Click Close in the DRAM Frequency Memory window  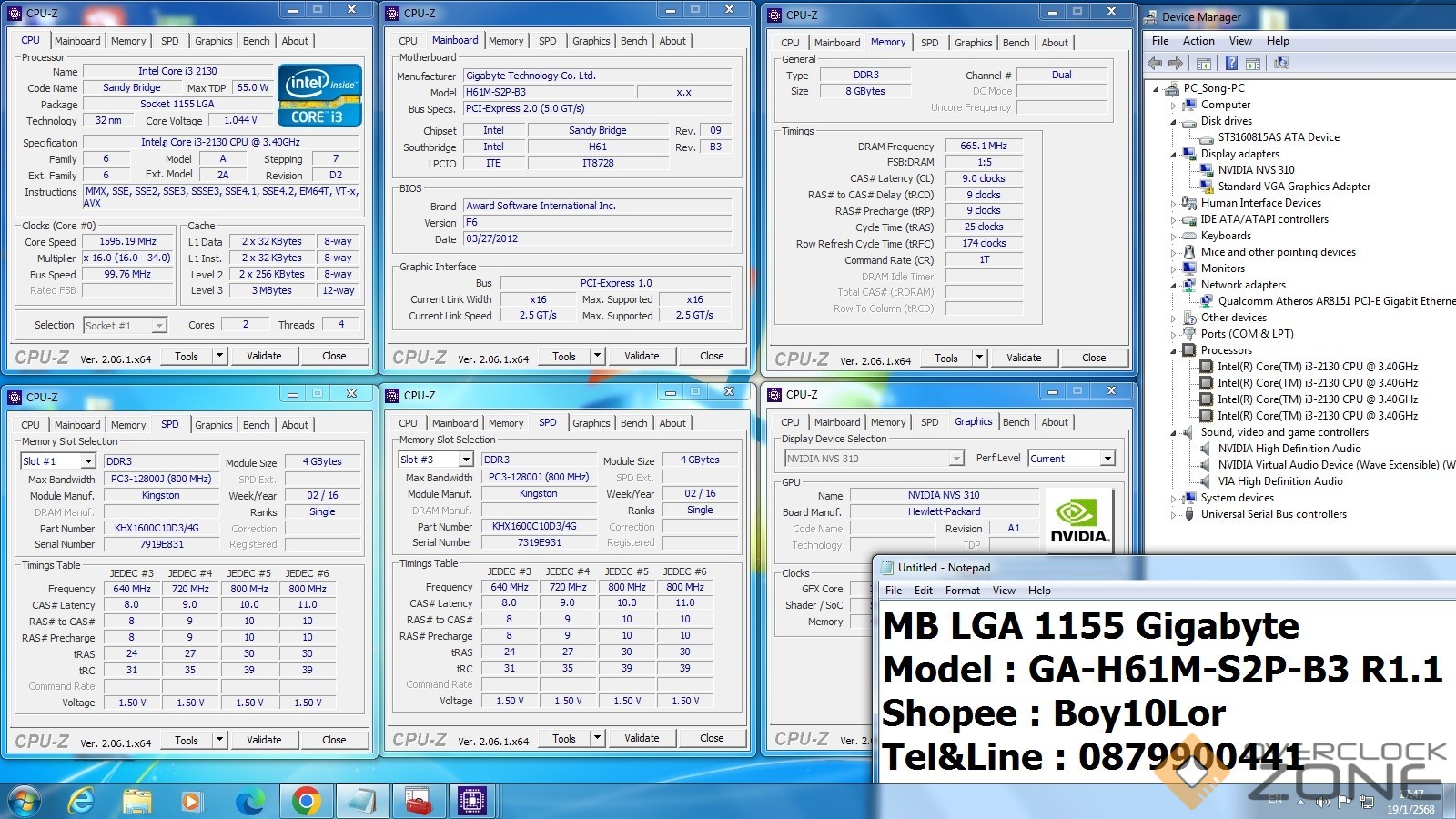pos(1094,358)
